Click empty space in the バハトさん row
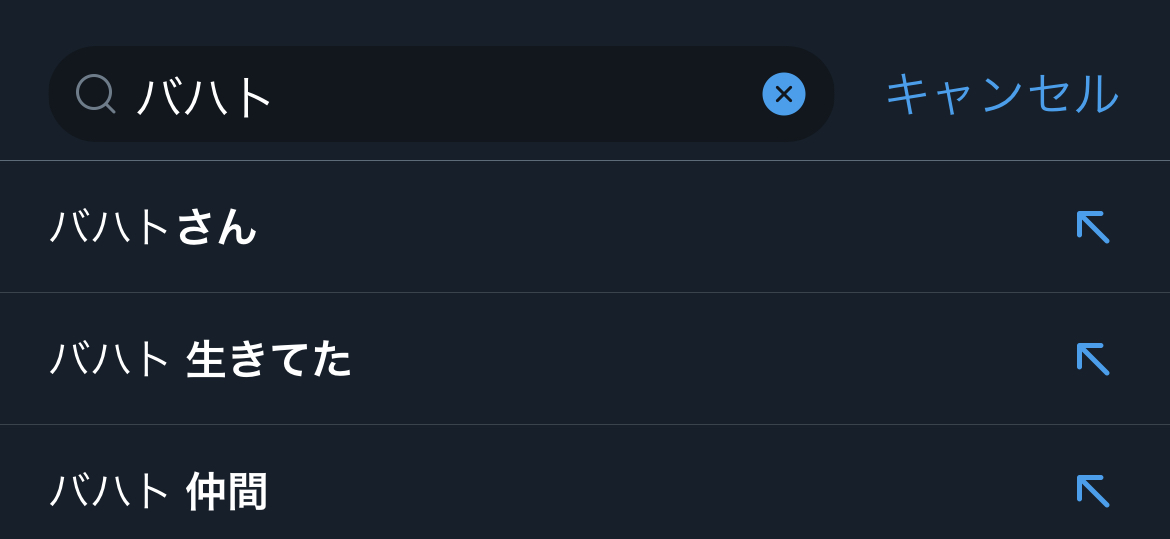The height and width of the screenshot is (539, 1170). pyautogui.click(x=650, y=227)
